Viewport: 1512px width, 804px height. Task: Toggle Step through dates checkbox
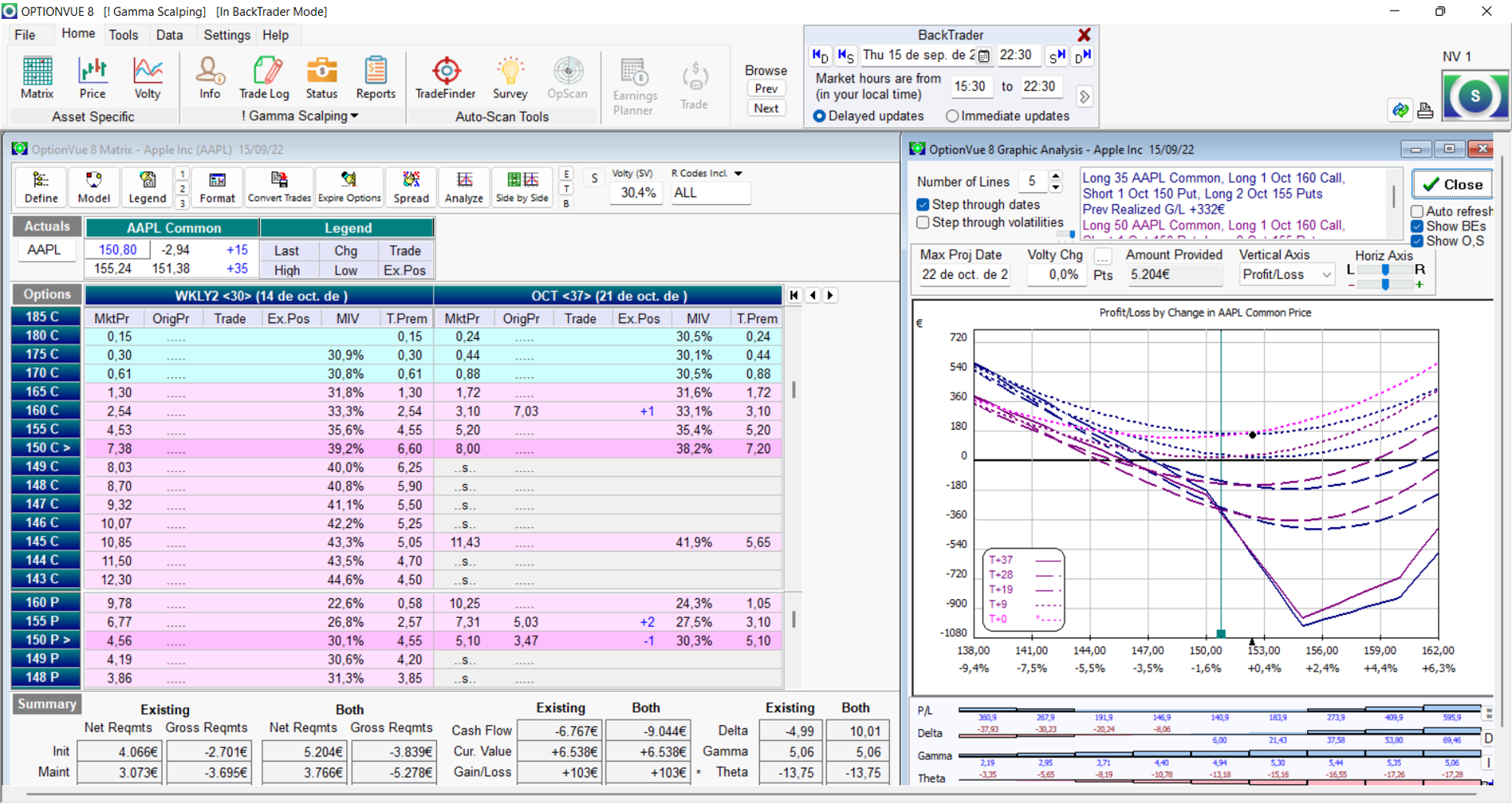pos(923,204)
